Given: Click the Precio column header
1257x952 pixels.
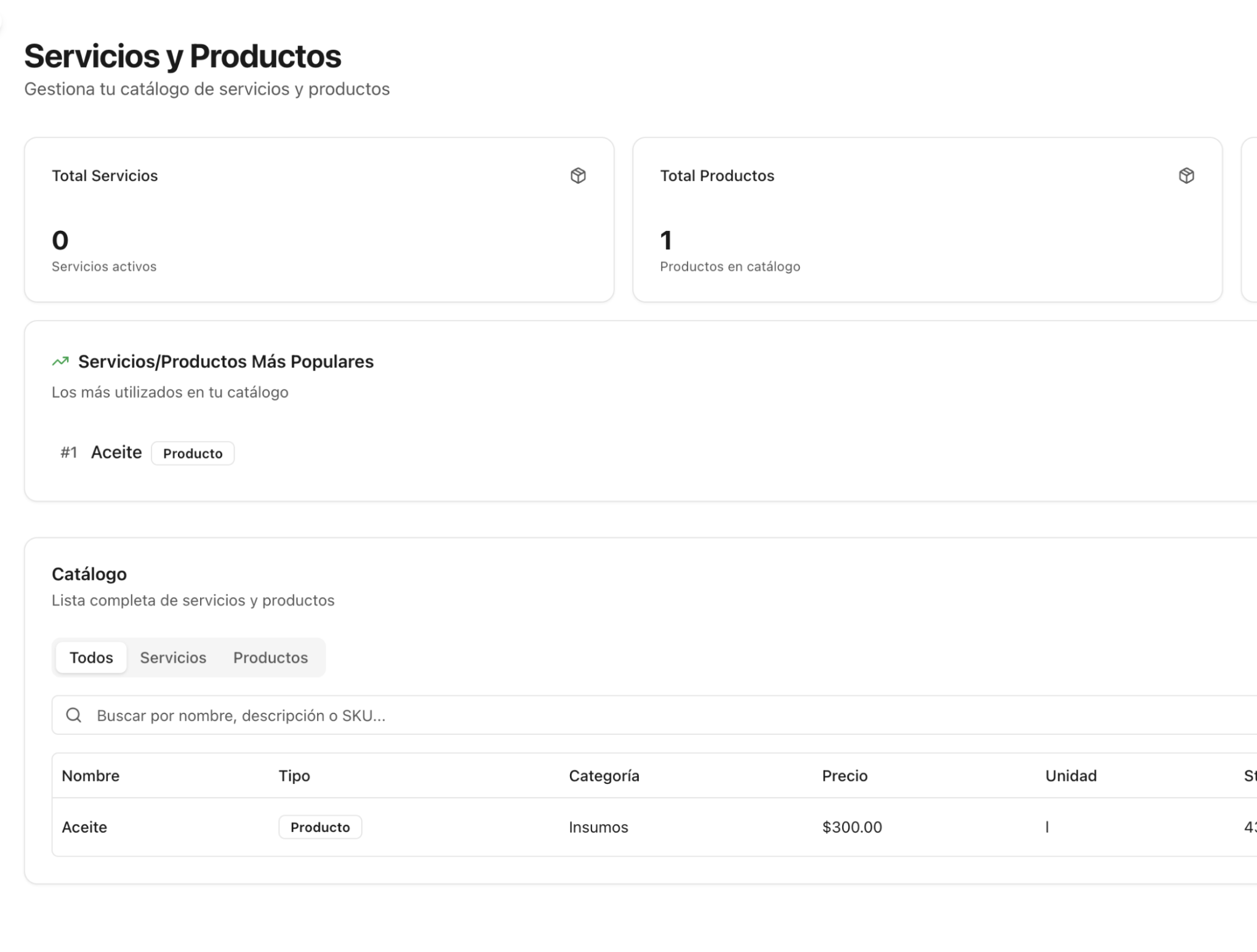Looking at the screenshot, I should [x=845, y=775].
